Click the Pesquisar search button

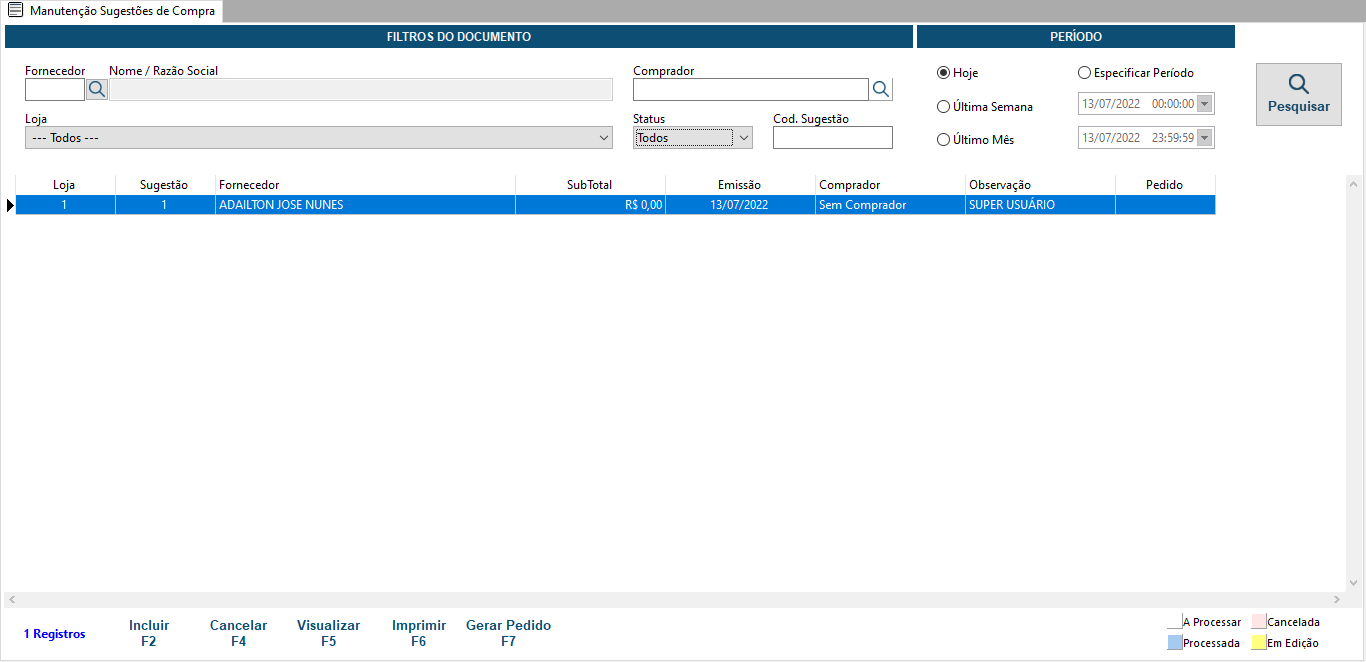point(1299,94)
